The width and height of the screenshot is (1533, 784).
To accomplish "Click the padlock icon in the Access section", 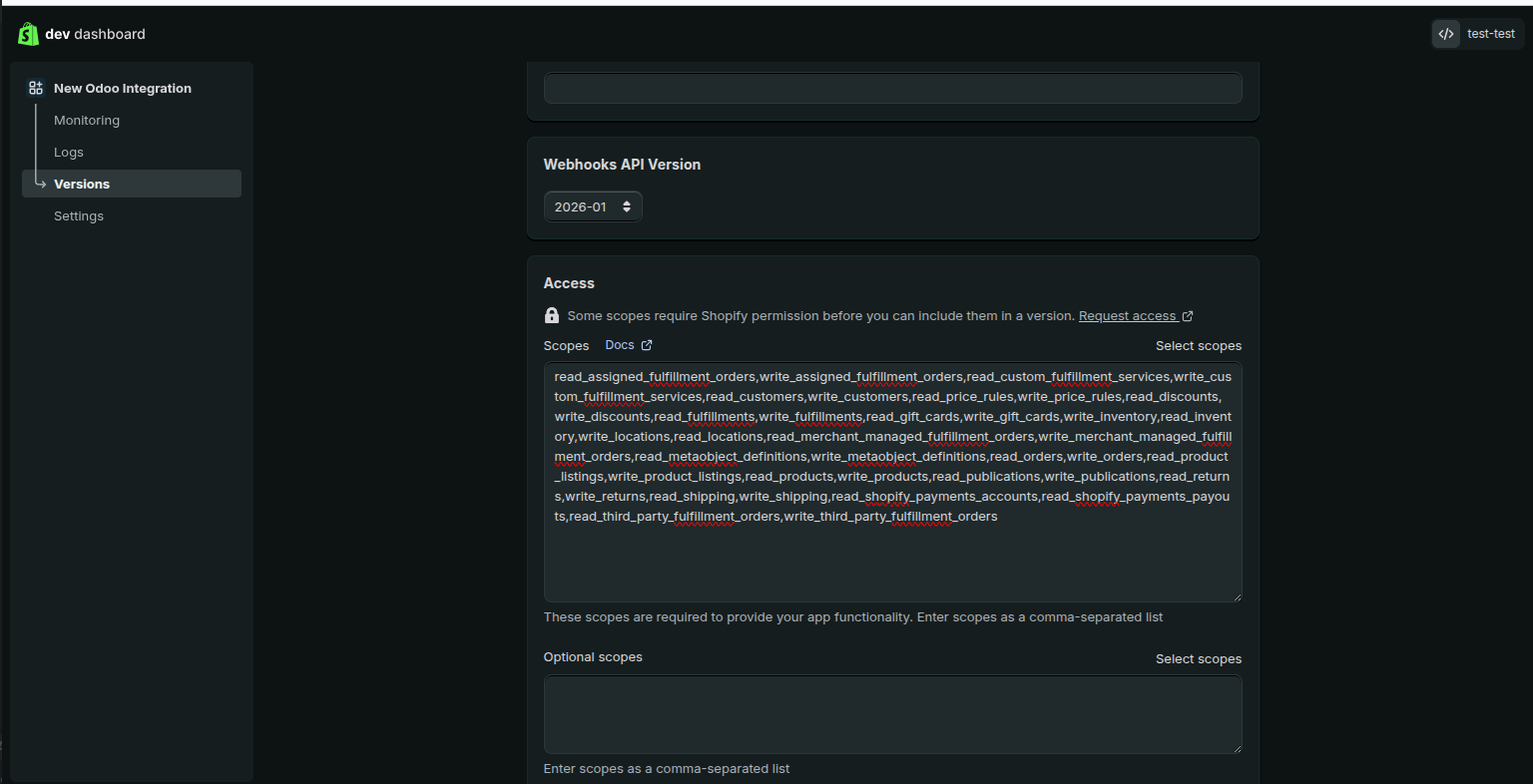I will click(551, 315).
